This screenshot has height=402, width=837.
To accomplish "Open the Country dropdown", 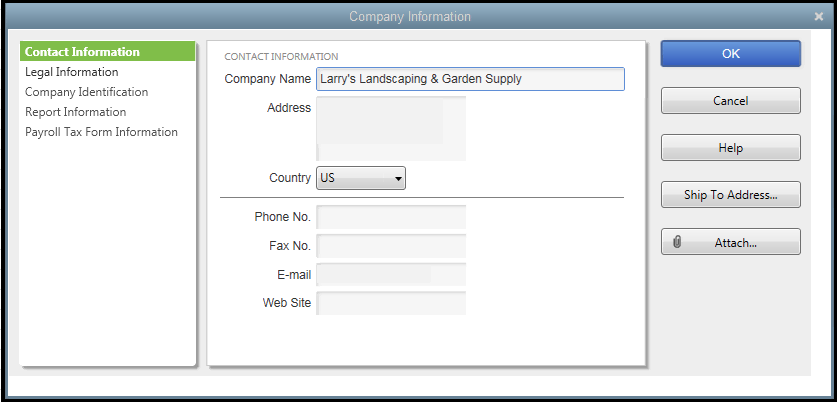I will click(361, 178).
